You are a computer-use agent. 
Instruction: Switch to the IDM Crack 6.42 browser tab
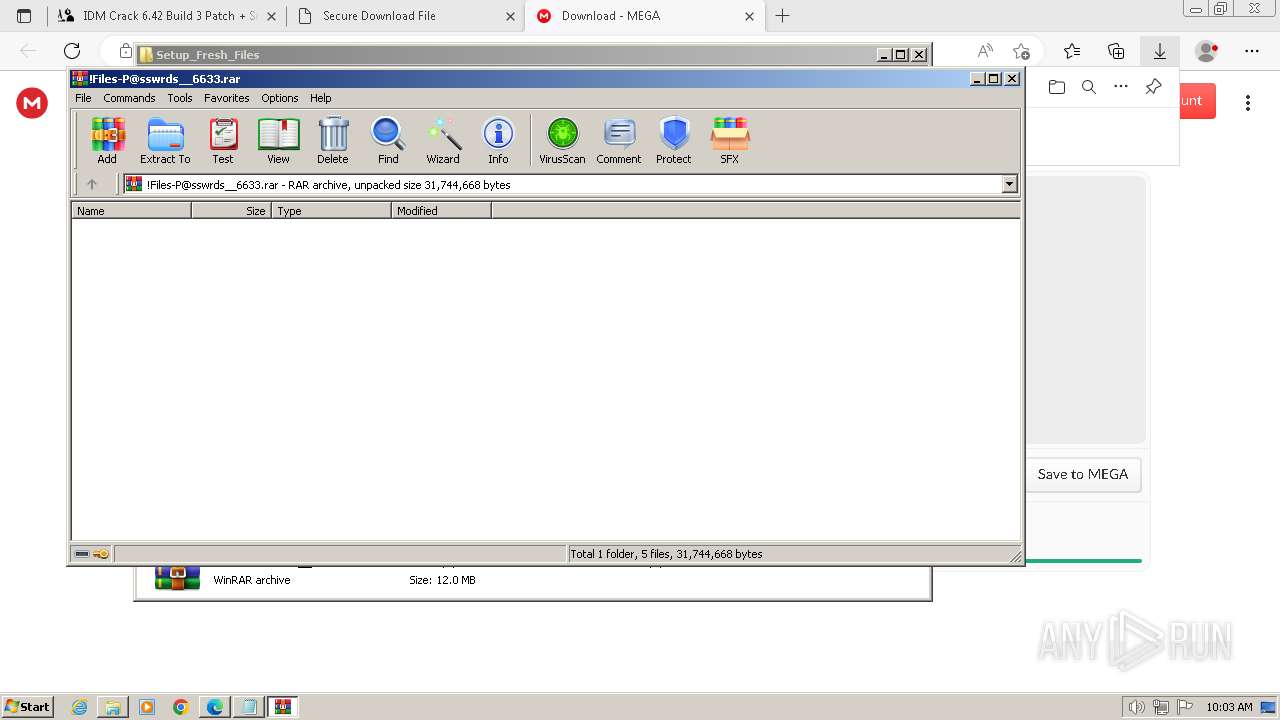pos(169,16)
